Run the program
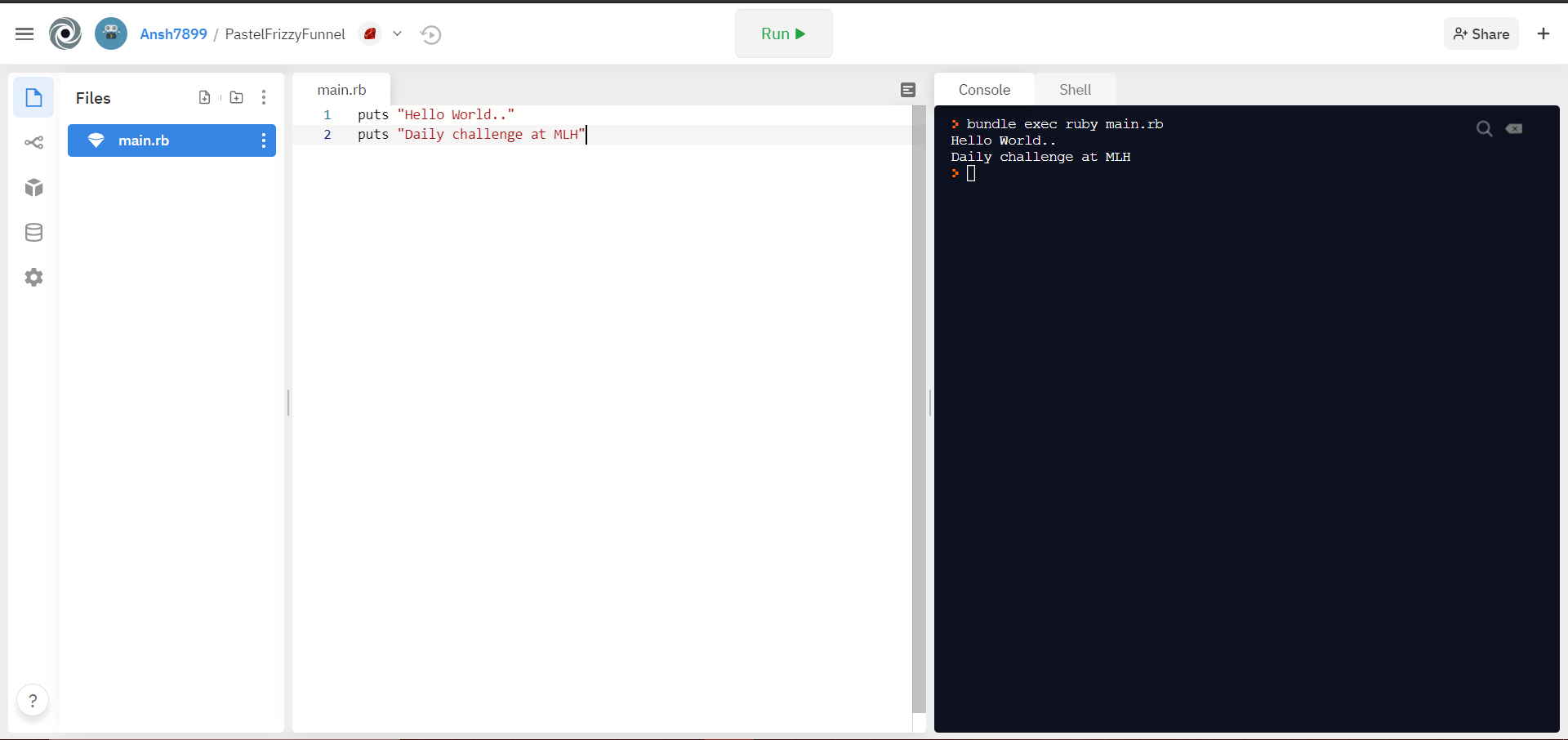Screen dimensions: 1568x740 [x=784, y=33]
